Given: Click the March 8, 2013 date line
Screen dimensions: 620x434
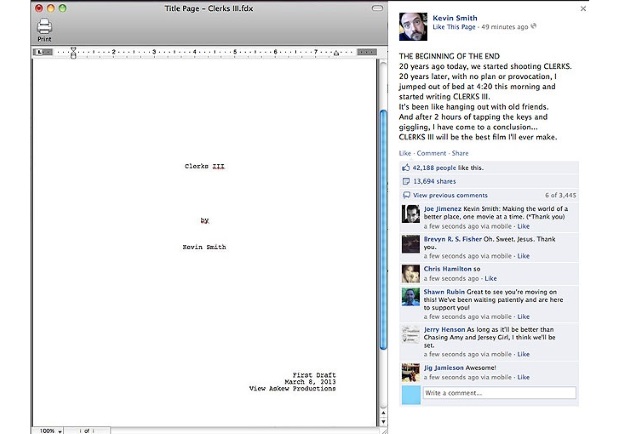Looking at the screenshot, I should [x=310, y=382].
